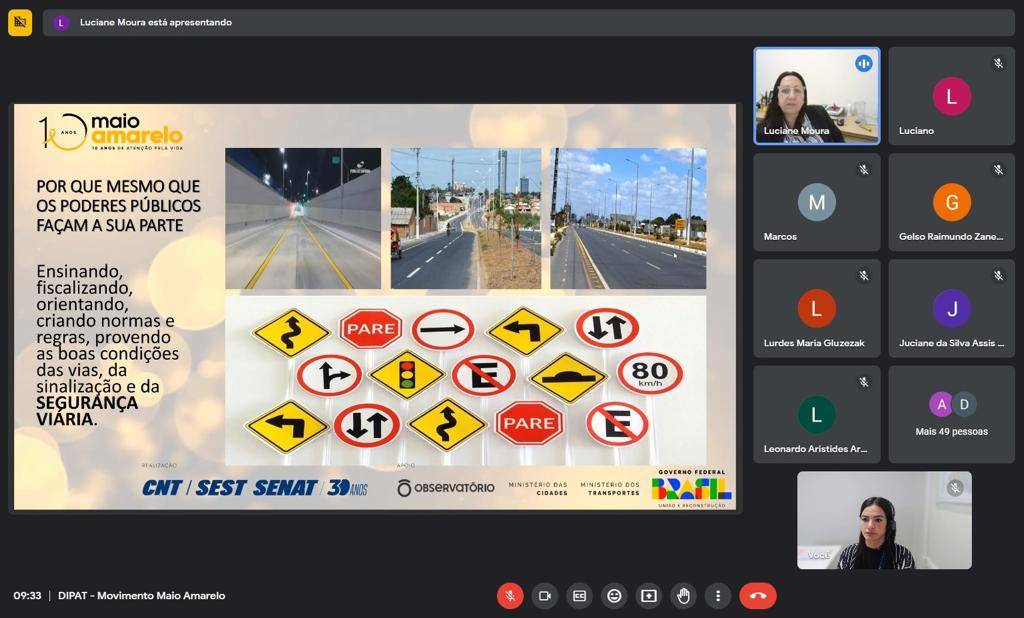Viewport: 1024px width, 618px height.
Task: Click the present screen button
Action: coord(648,596)
